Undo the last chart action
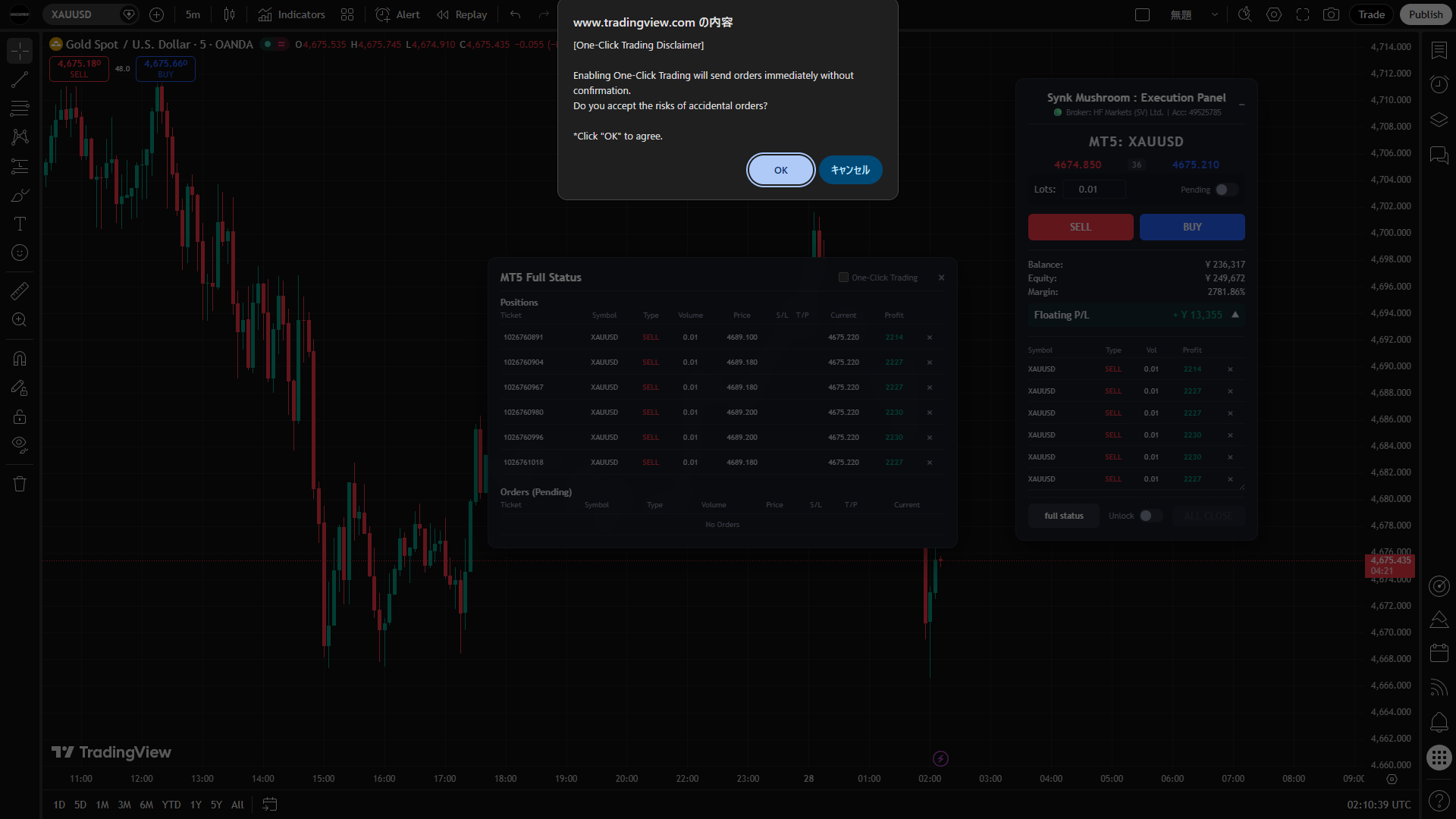 pyautogui.click(x=516, y=14)
